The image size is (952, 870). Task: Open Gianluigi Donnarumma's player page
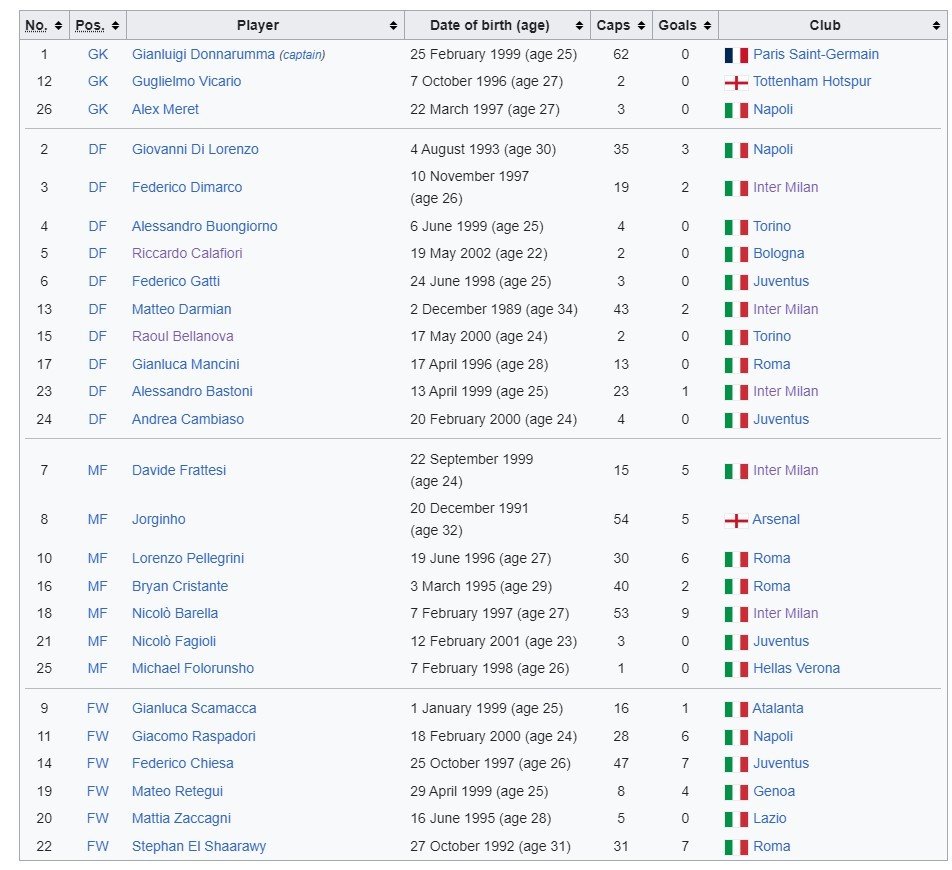click(x=203, y=54)
